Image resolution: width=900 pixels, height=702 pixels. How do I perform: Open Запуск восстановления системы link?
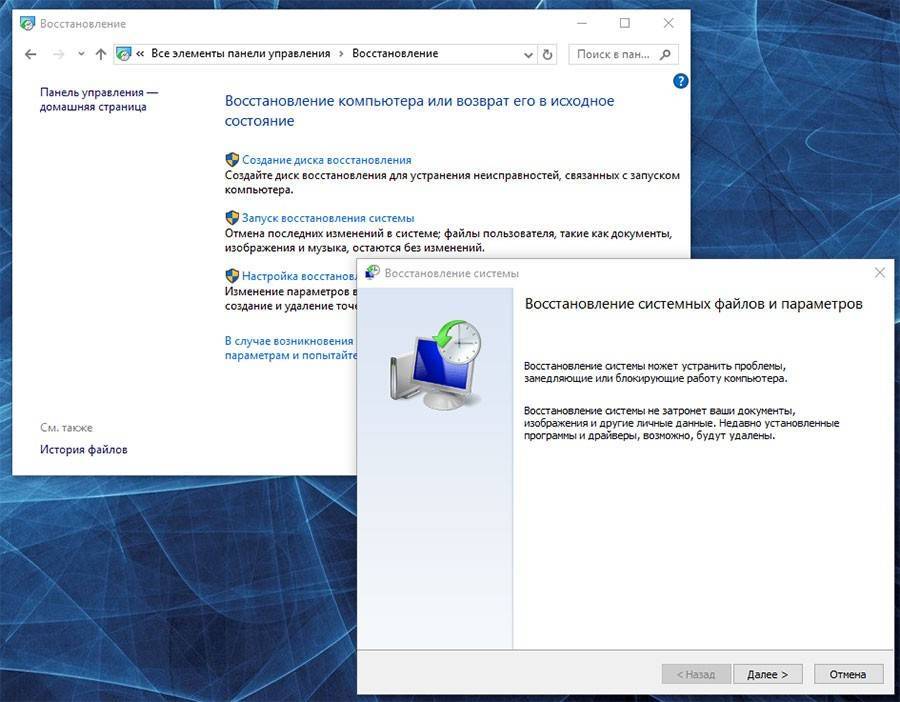[x=328, y=218]
